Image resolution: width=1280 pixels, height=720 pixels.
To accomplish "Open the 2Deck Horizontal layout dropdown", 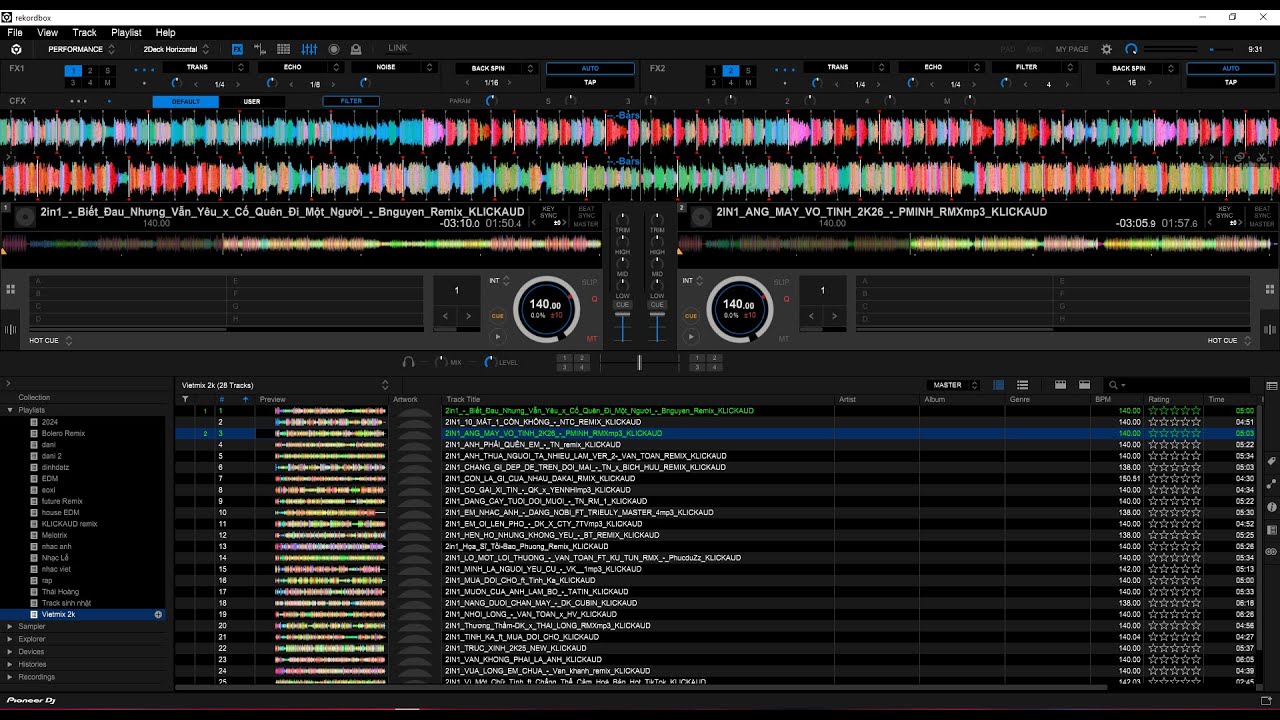I will 176,49.
